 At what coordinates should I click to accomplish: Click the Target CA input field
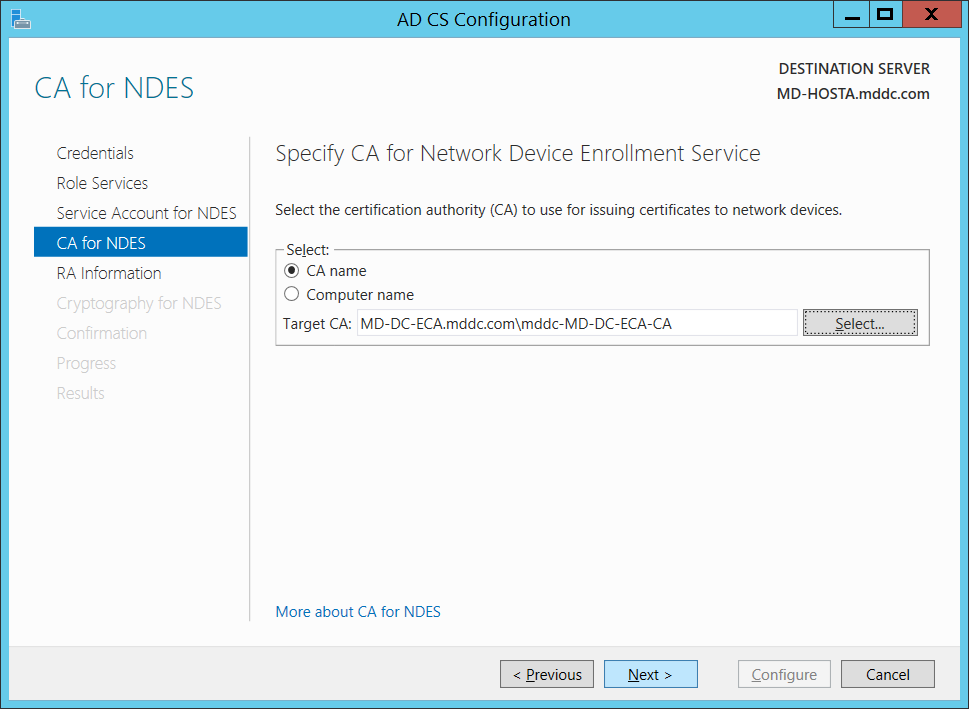[x=577, y=323]
